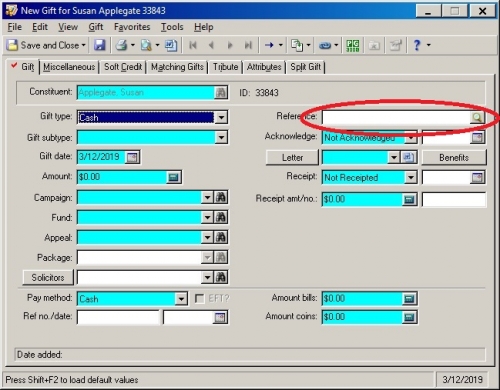Image resolution: width=500 pixels, height=390 pixels.
Task: Switch to the Tribute tab
Action: 226,67
